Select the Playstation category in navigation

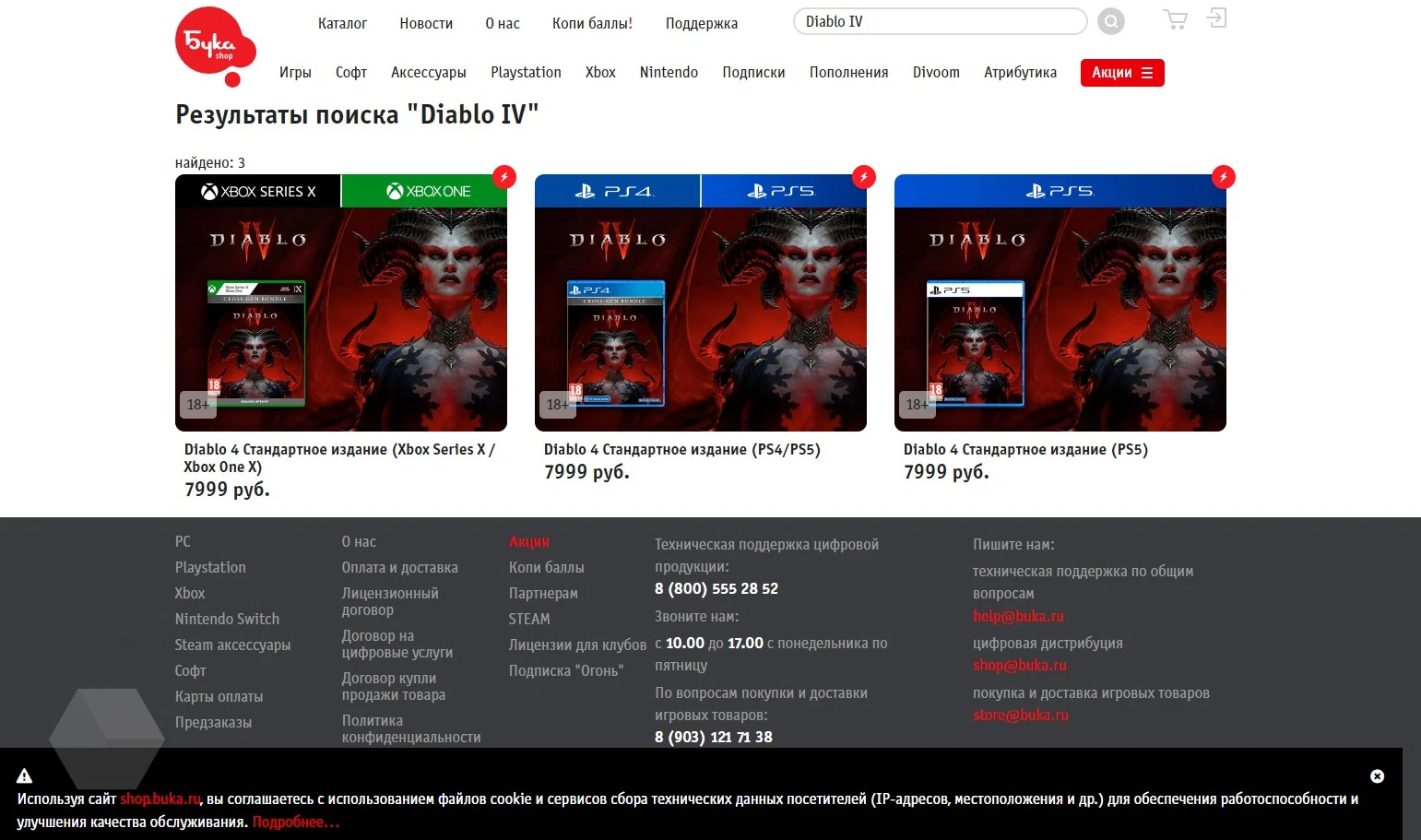point(526,73)
